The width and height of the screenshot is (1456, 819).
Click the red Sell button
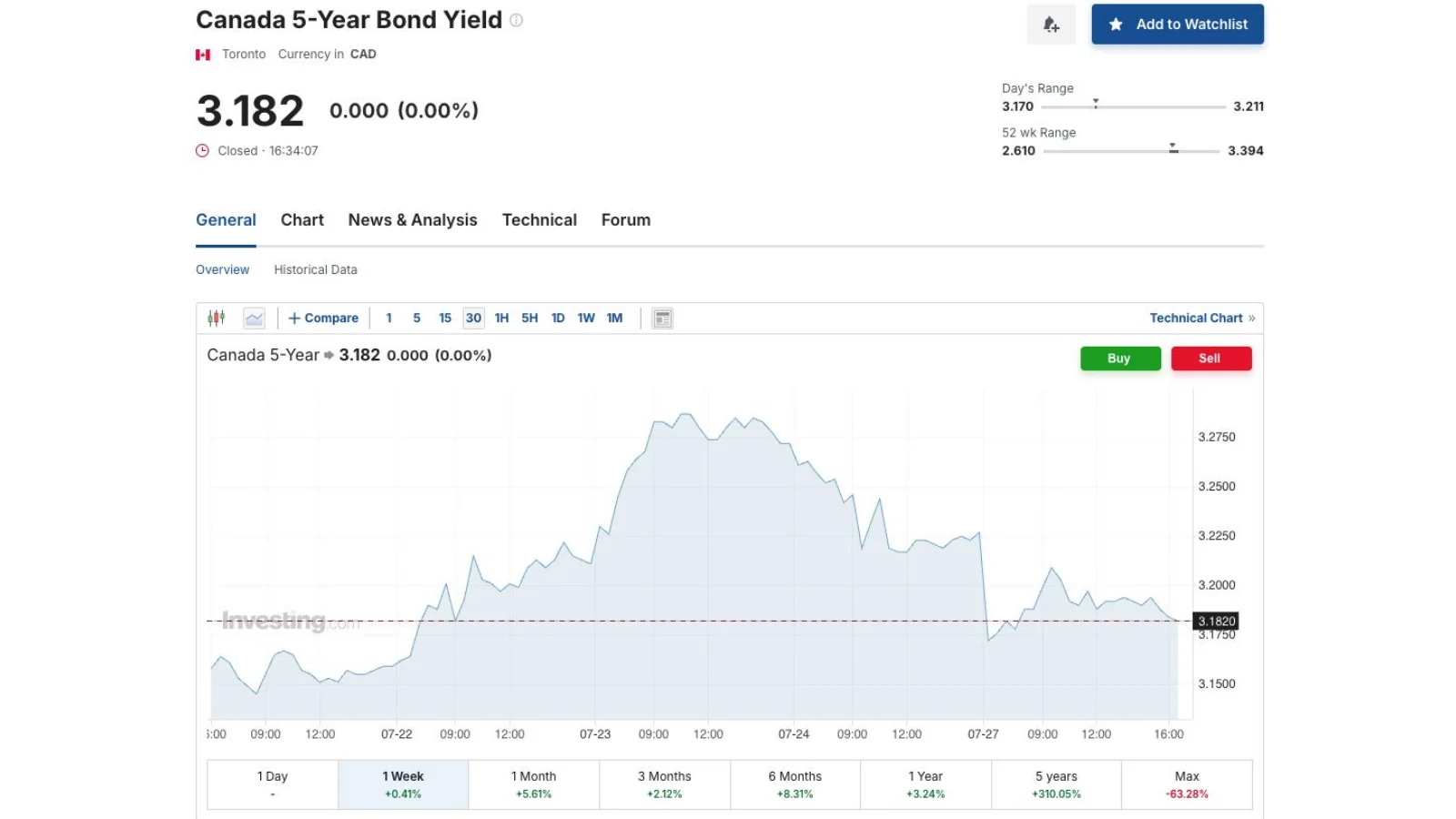pos(1211,359)
